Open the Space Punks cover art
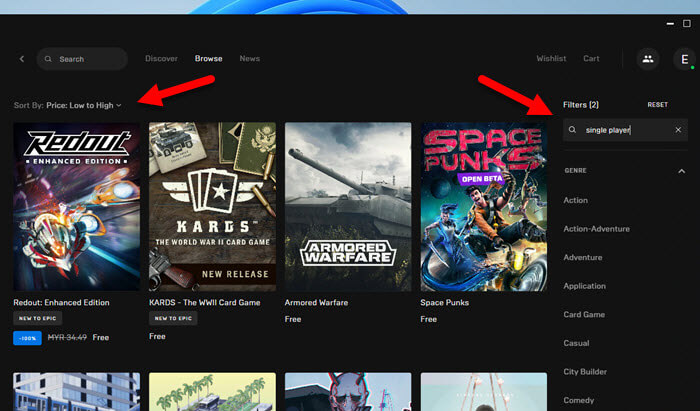 (484, 207)
